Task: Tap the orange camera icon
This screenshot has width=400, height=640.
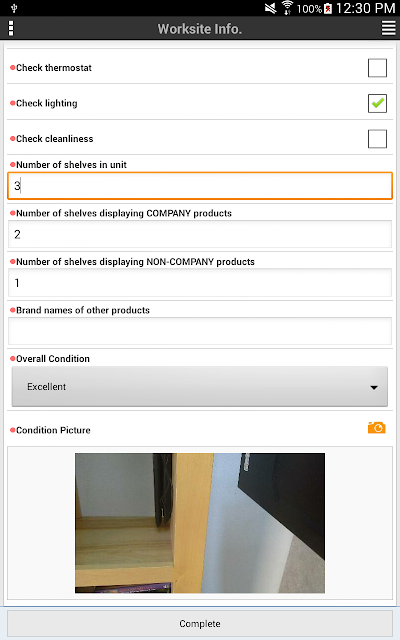Action: 376,428
